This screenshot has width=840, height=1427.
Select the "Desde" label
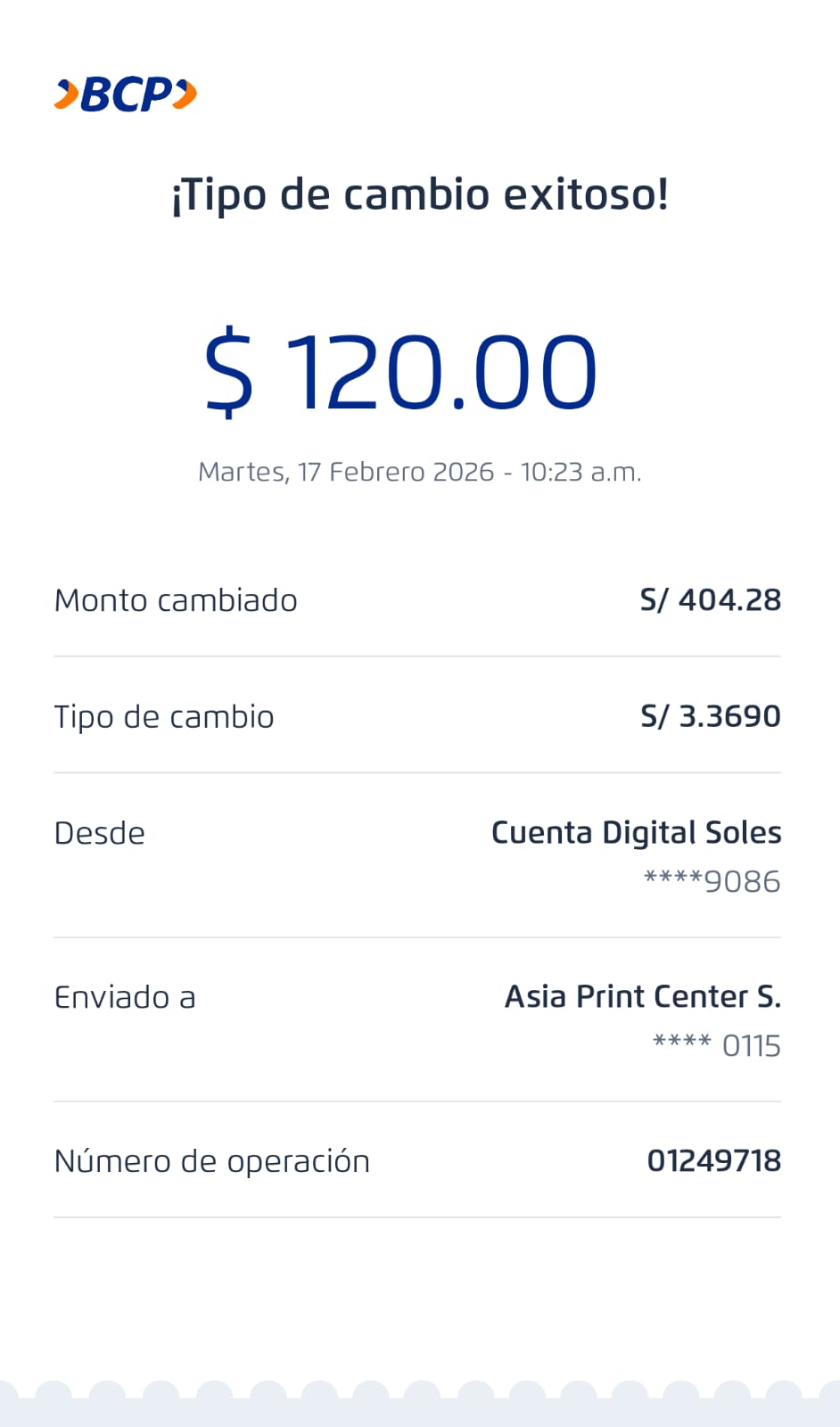click(x=99, y=833)
